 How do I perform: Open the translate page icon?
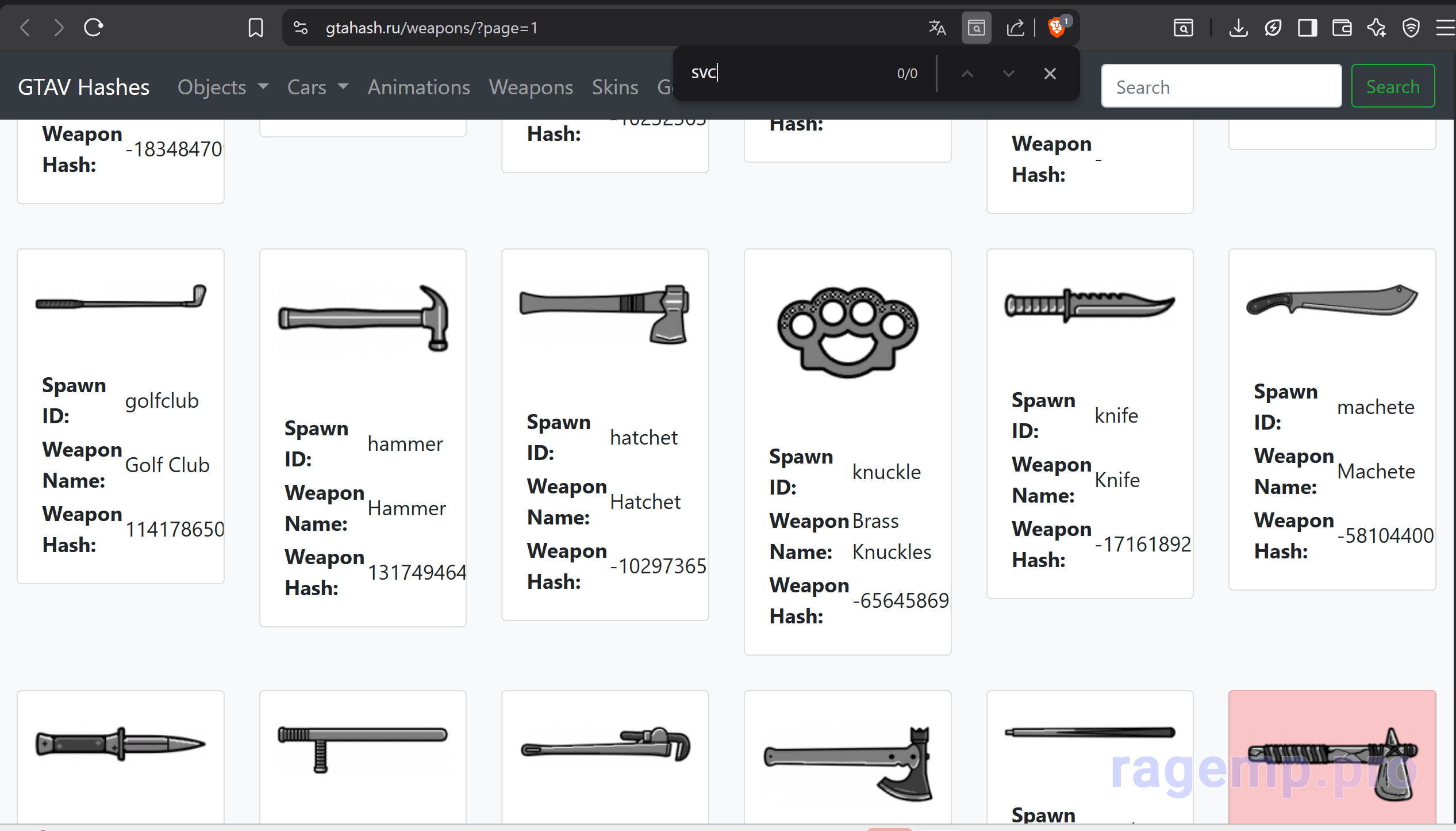coord(937,28)
